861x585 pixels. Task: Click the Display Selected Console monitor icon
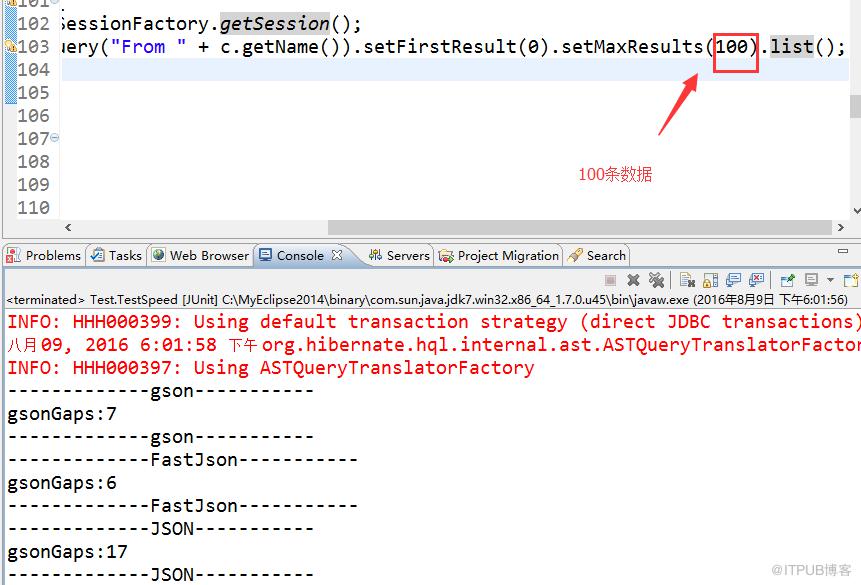click(811, 280)
